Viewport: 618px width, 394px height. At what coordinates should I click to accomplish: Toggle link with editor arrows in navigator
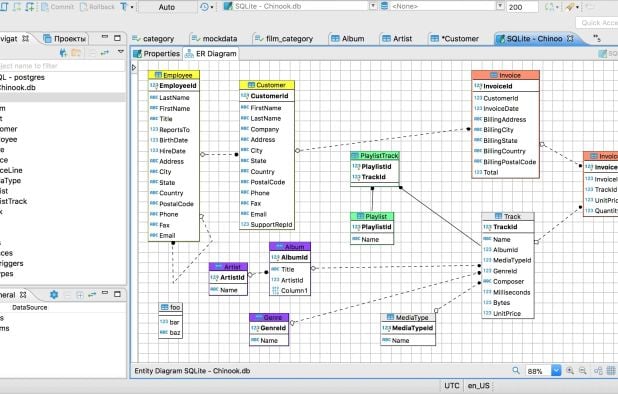(x=104, y=52)
